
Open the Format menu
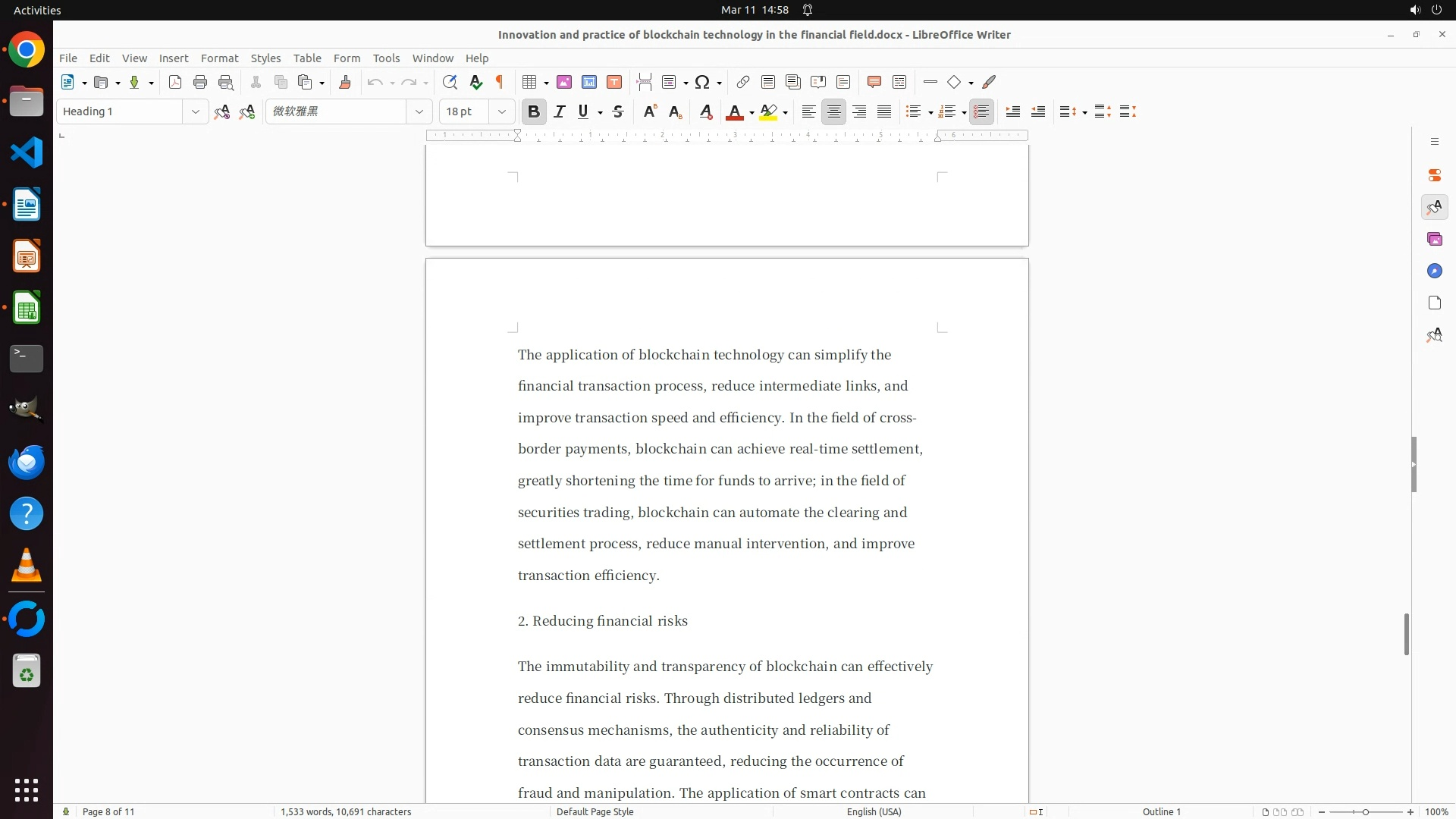point(219,58)
